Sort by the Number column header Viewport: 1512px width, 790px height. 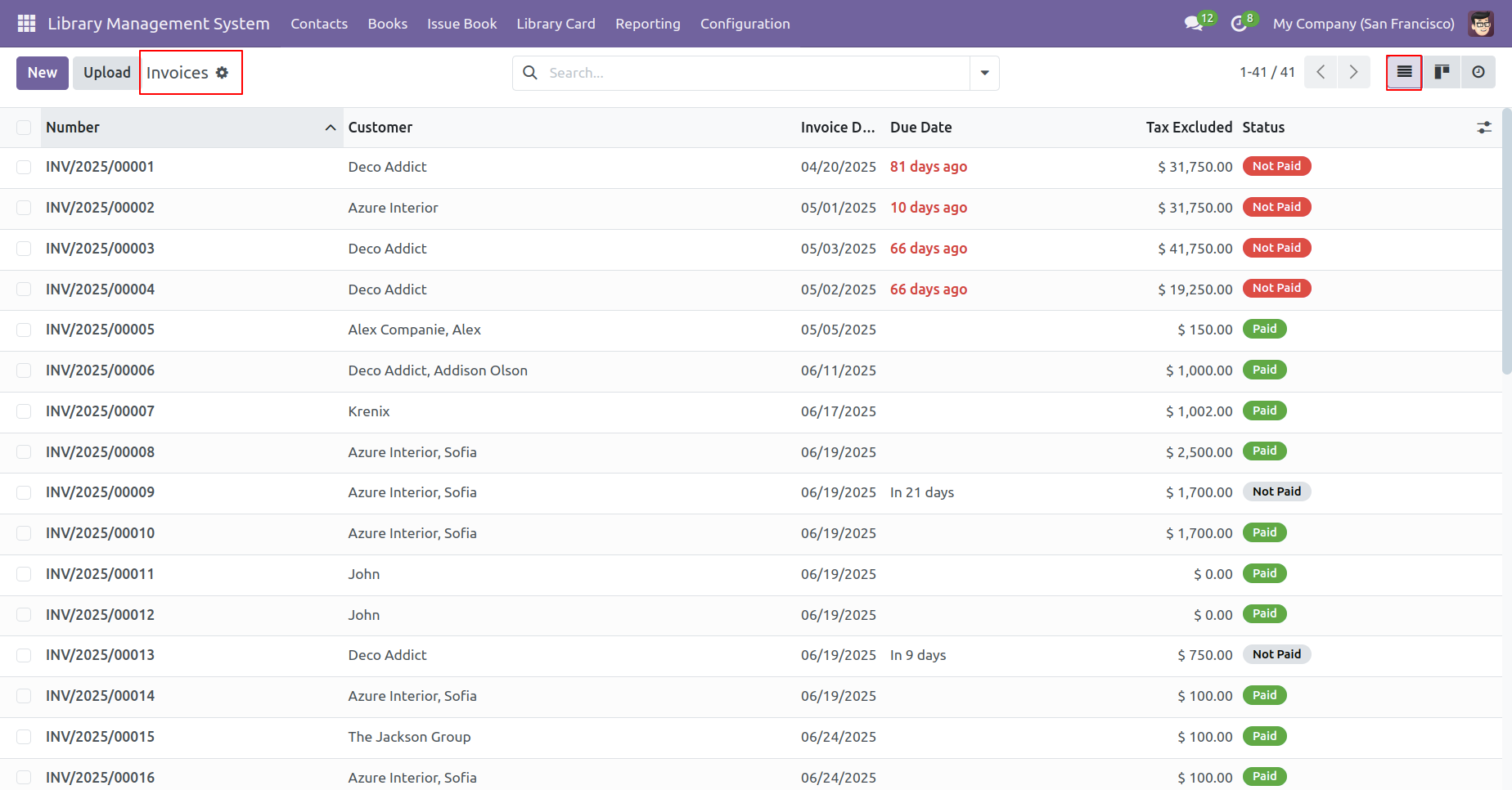73,128
